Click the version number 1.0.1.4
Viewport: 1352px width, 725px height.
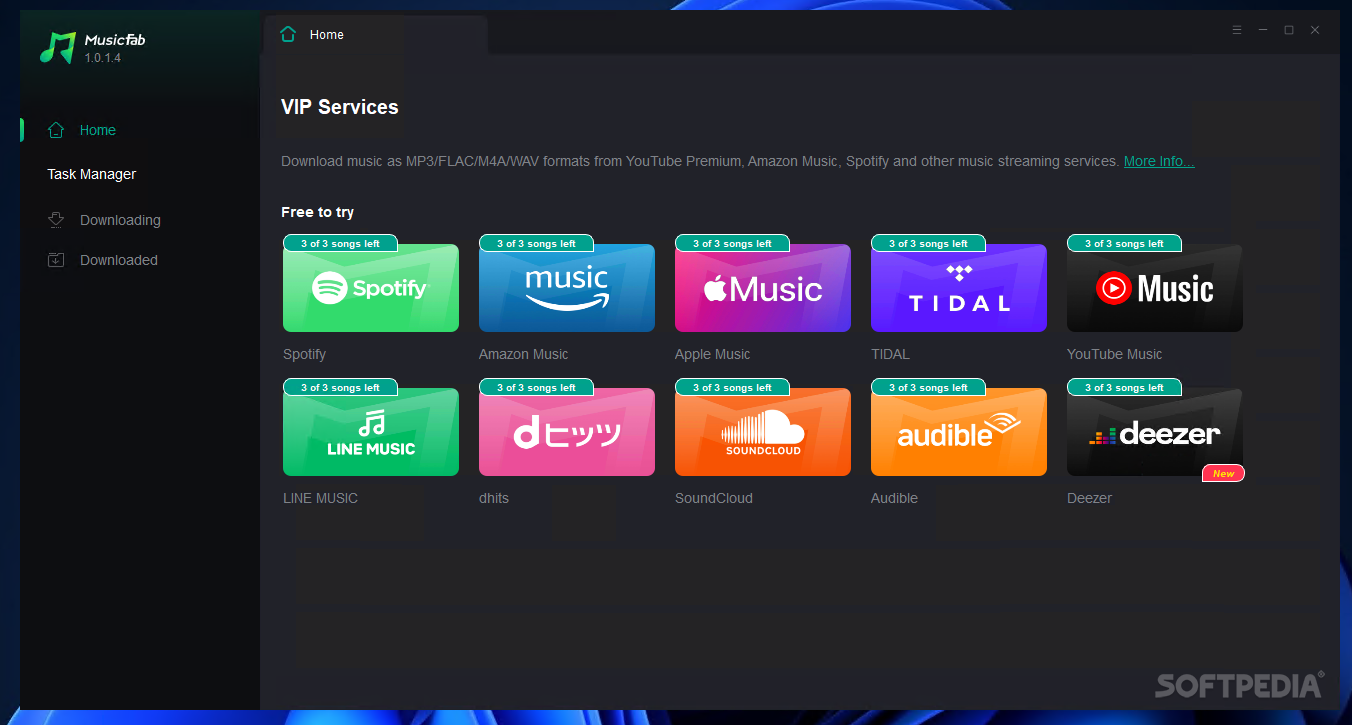[x=103, y=58]
